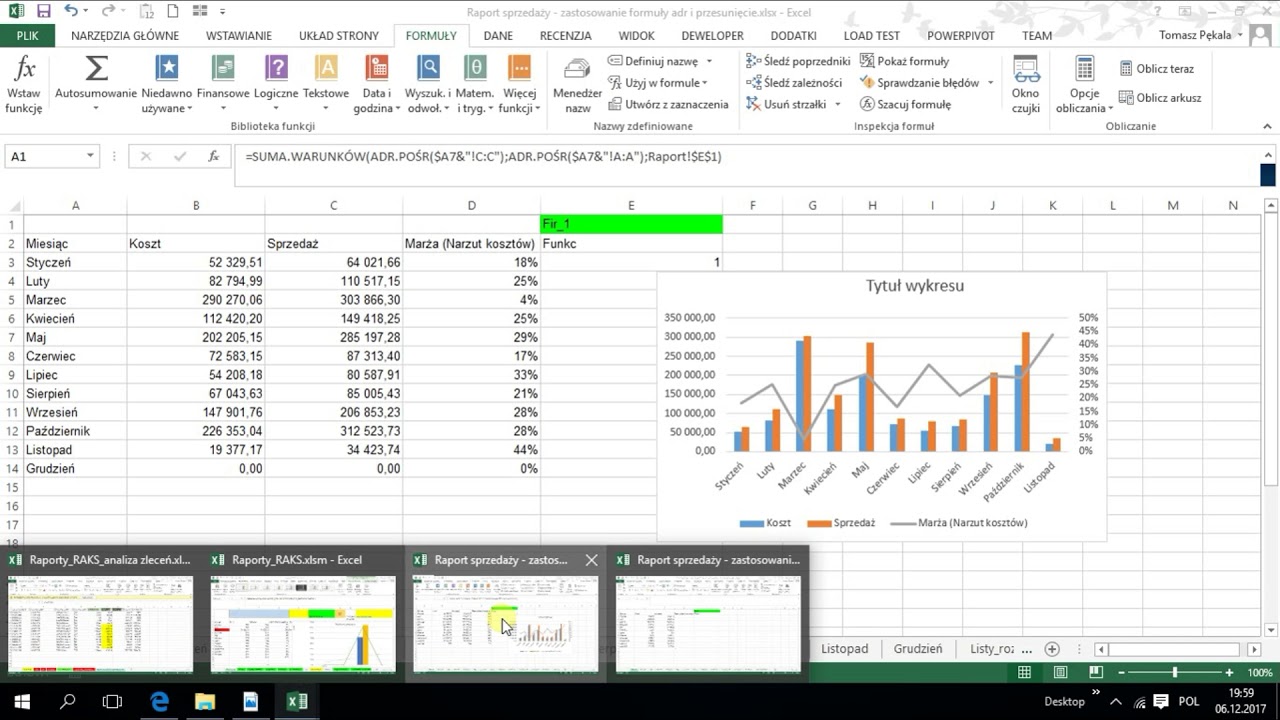Image resolution: width=1280 pixels, height=720 pixels.
Task: Click the Oblicz arkusz button
Action: [1160, 98]
